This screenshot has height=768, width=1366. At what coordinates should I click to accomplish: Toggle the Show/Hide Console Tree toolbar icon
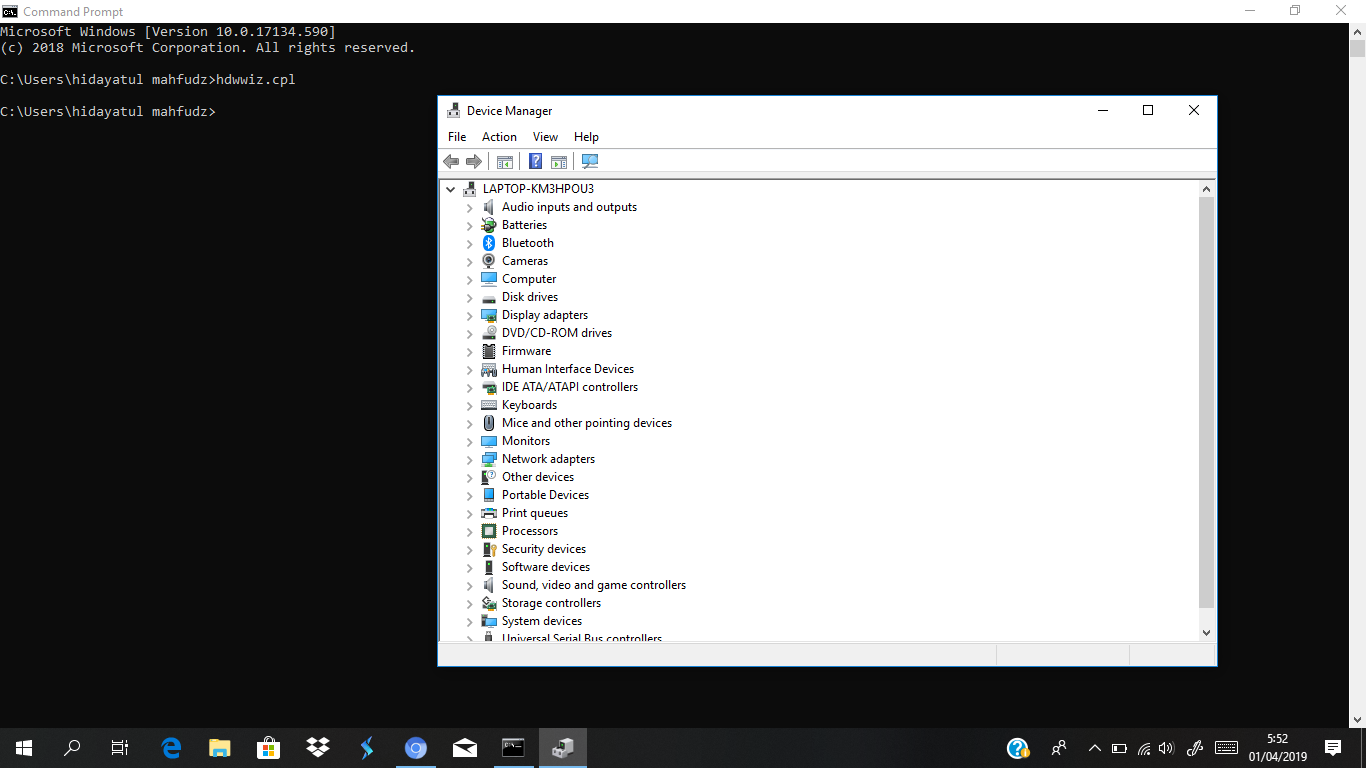point(505,161)
